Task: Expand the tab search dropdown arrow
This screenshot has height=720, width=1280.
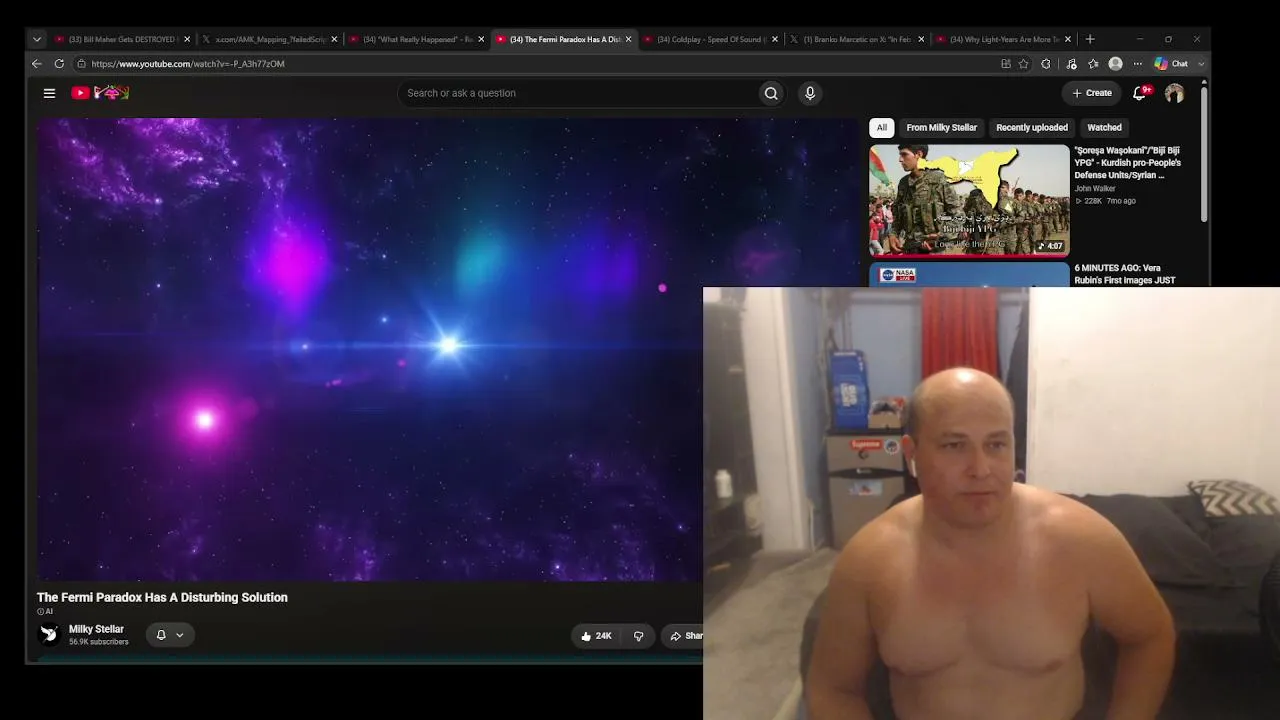Action: pos(37,40)
